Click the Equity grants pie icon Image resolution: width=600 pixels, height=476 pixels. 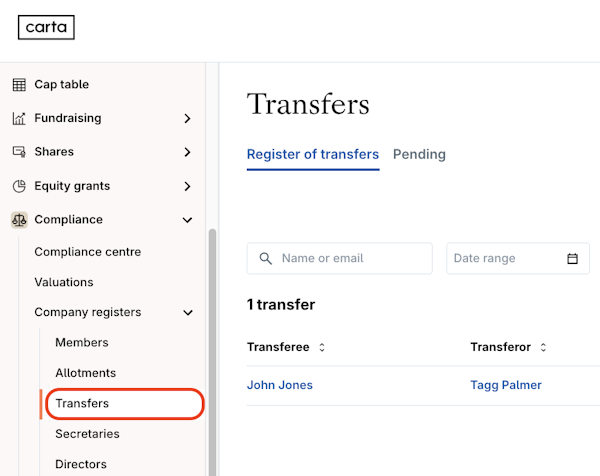tap(19, 186)
